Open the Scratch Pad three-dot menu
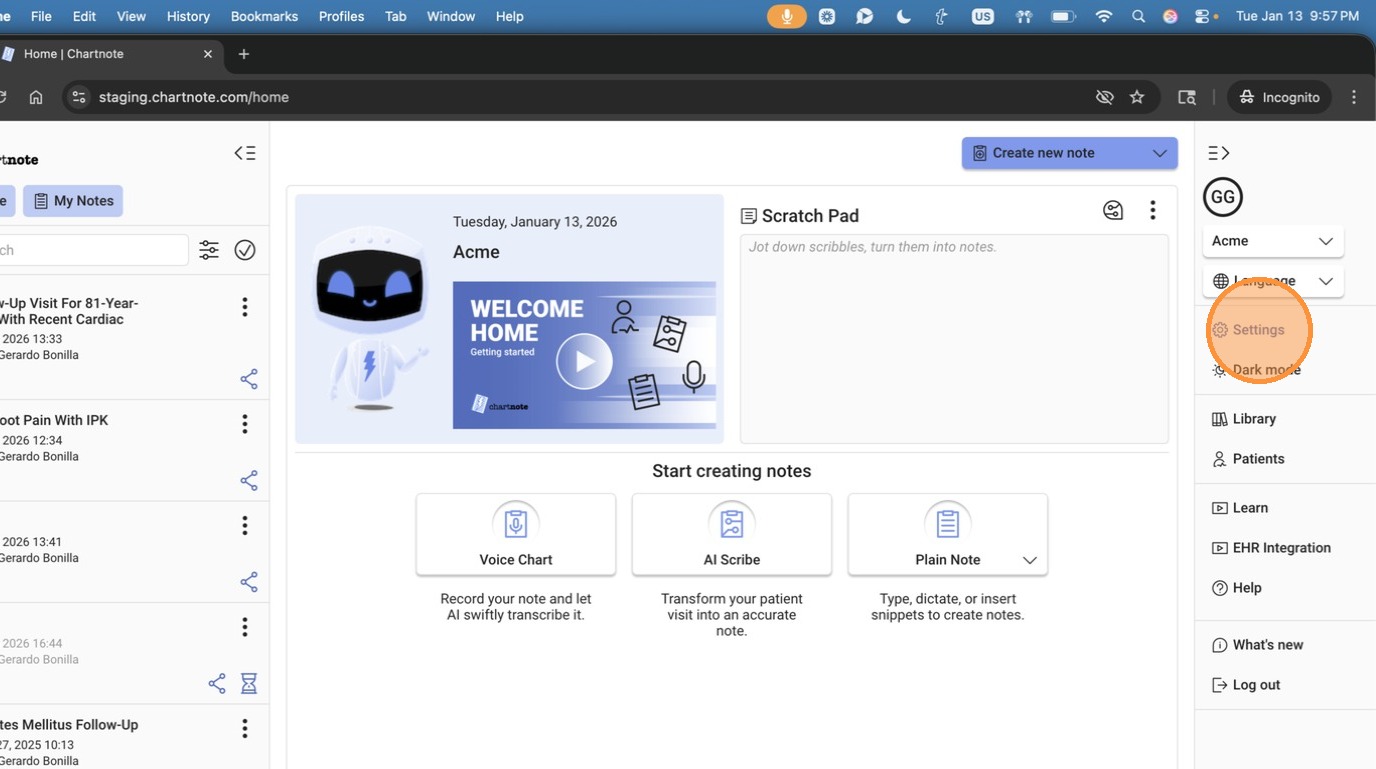The height and width of the screenshot is (769, 1376). click(x=1153, y=210)
